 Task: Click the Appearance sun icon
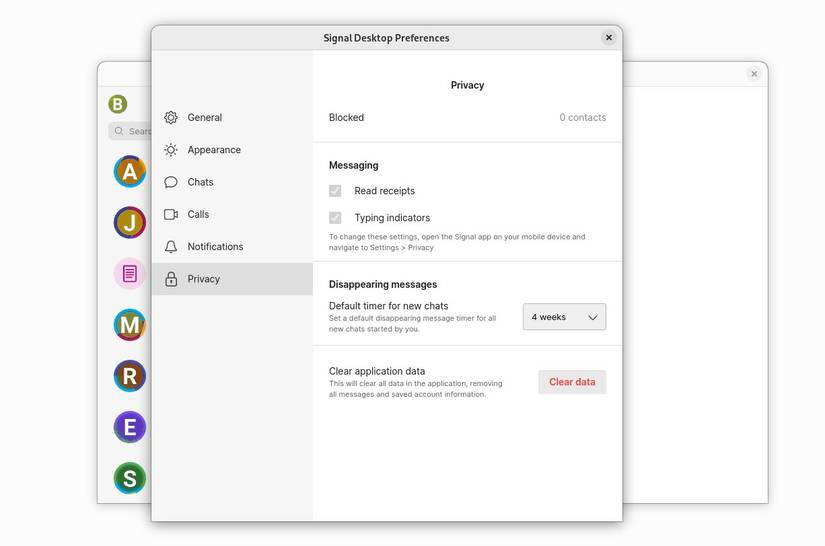pos(170,150)
